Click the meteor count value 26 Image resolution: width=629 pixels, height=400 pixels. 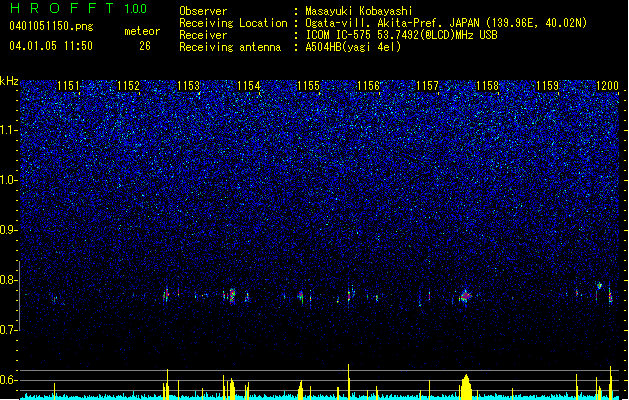click(145, 46)
